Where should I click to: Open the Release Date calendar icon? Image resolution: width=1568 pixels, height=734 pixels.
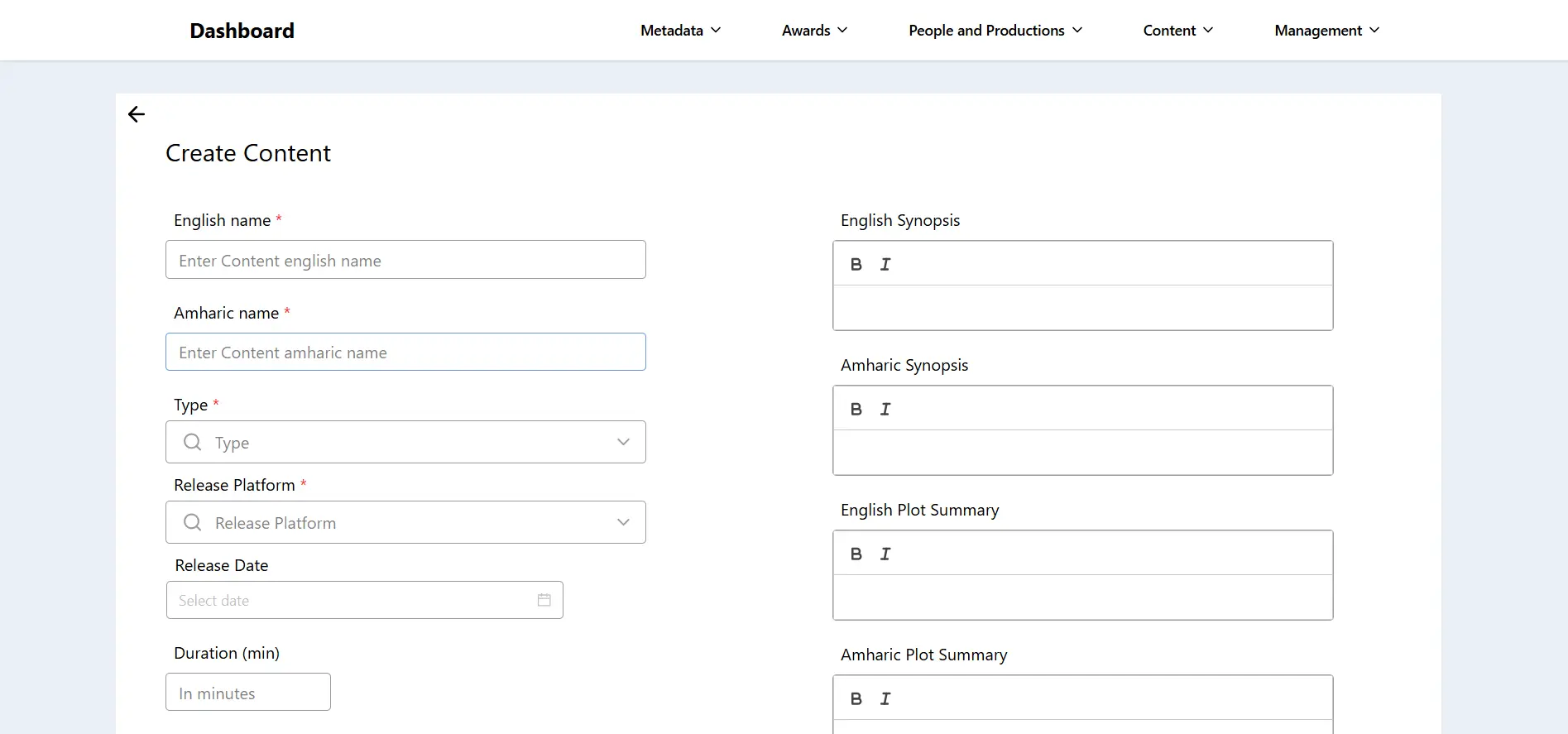pos(544,600)
